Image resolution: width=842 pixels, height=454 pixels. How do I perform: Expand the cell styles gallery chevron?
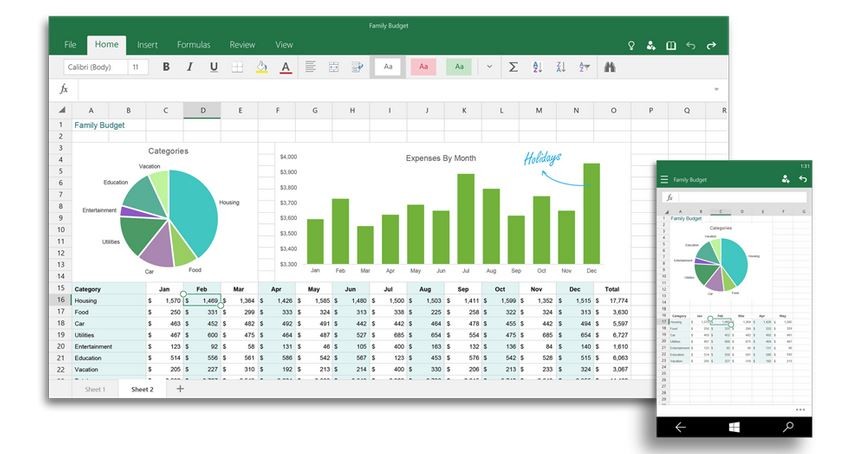point(489,67)
